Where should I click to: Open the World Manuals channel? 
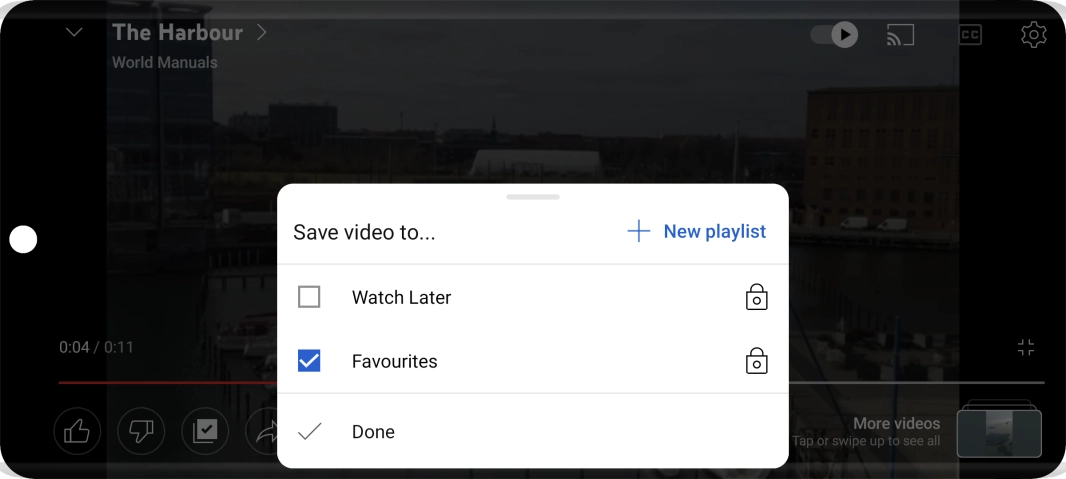(165, 63)
